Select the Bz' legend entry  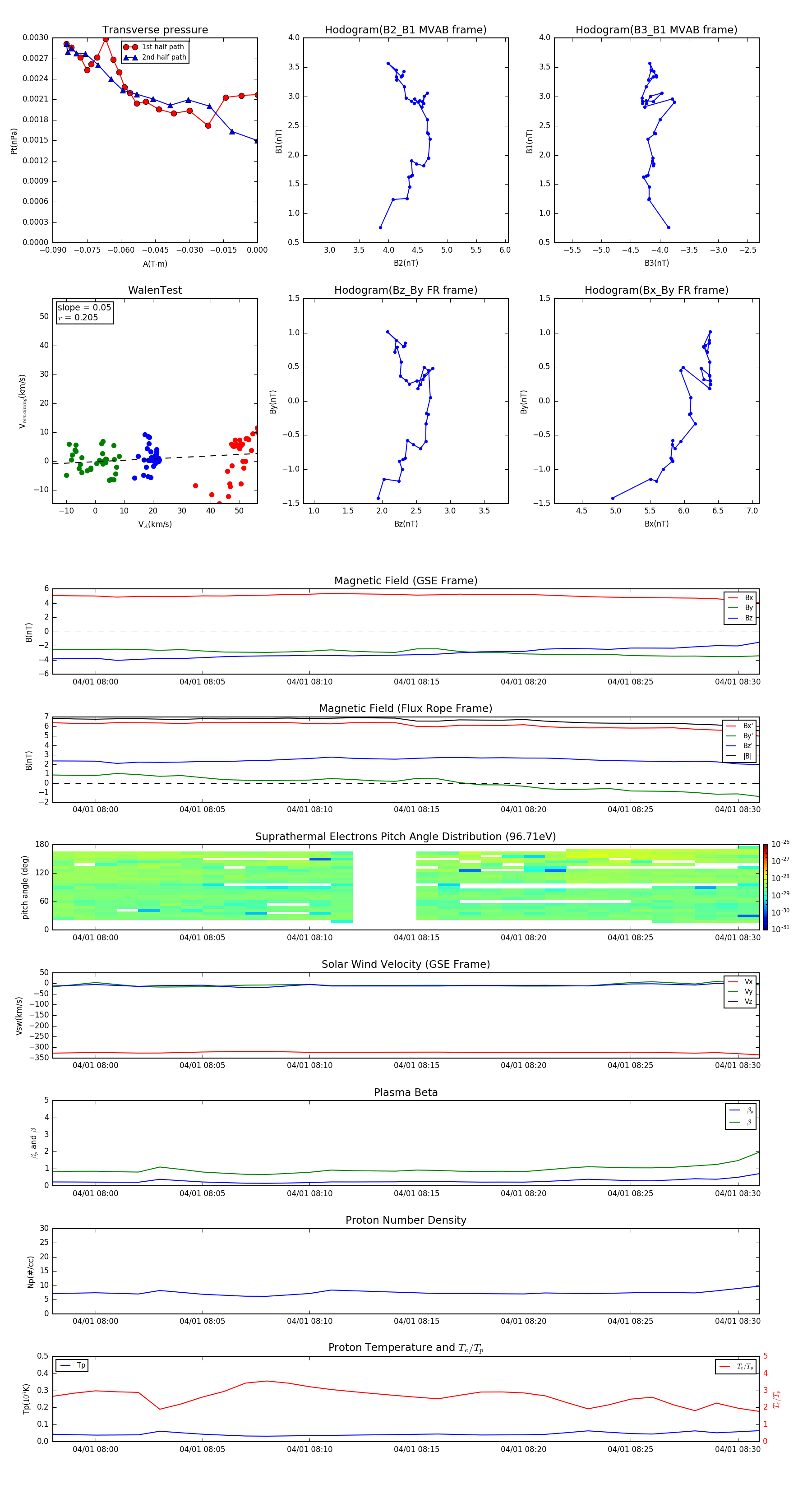click(739, 746)
